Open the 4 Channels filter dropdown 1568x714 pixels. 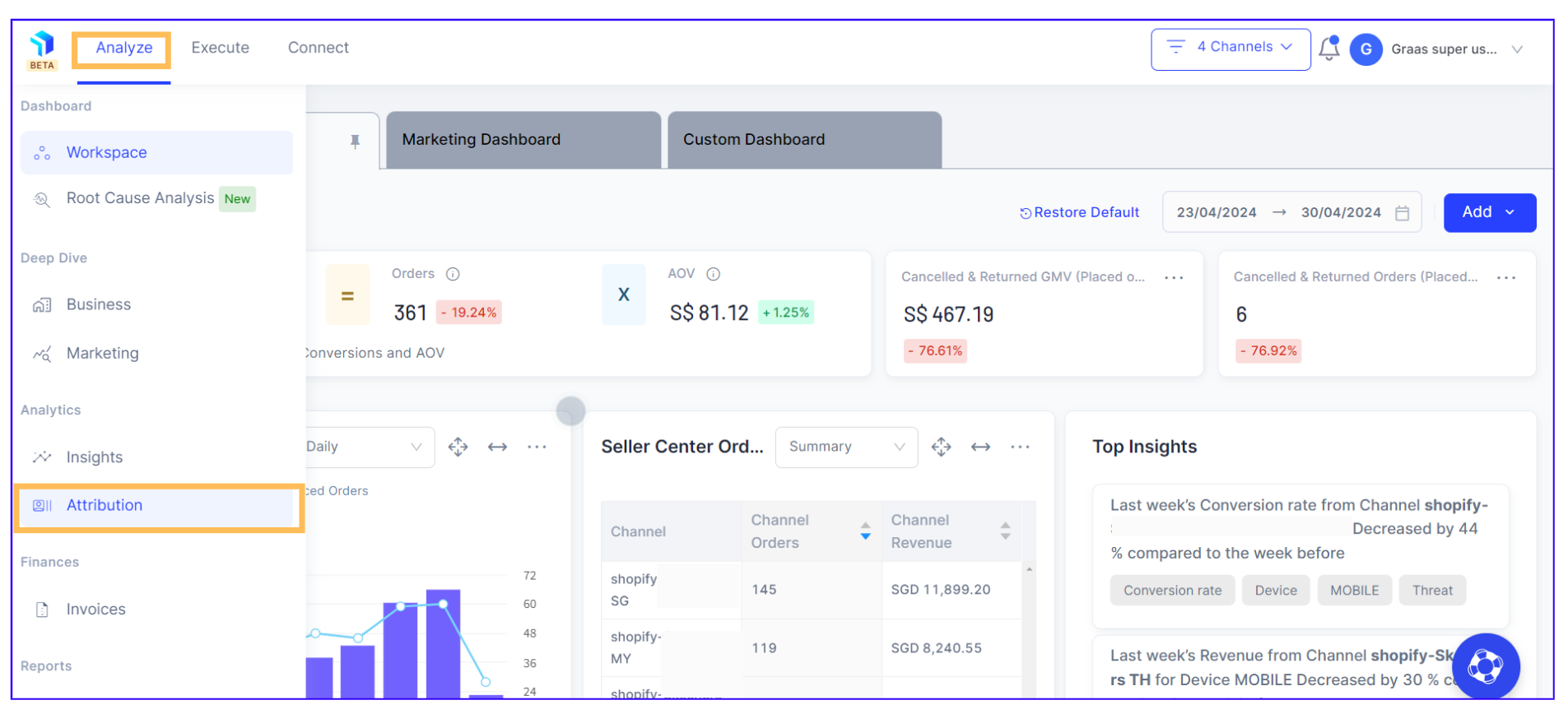(x=1231, y=49)
